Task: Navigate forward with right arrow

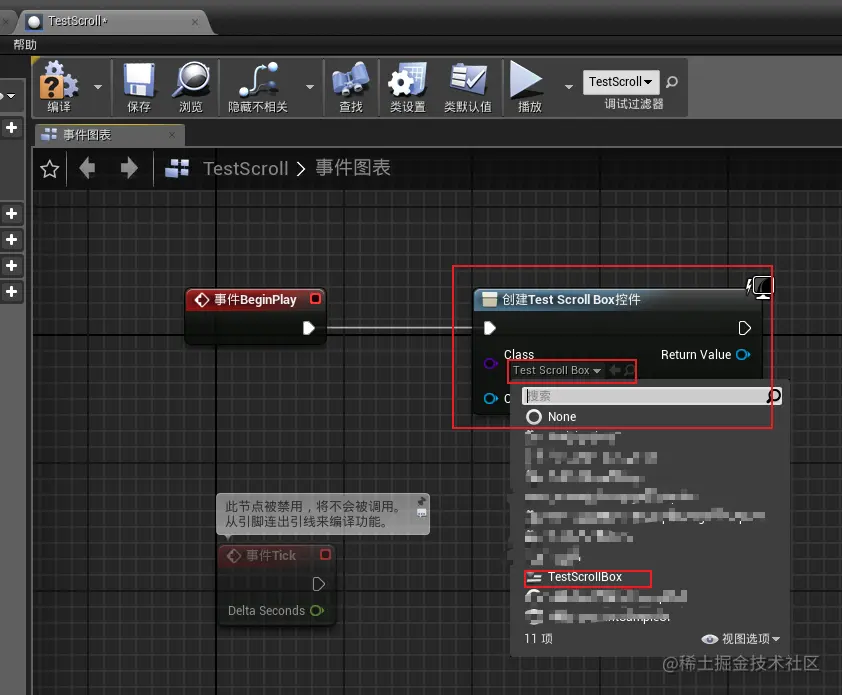Action: (129, 168)
